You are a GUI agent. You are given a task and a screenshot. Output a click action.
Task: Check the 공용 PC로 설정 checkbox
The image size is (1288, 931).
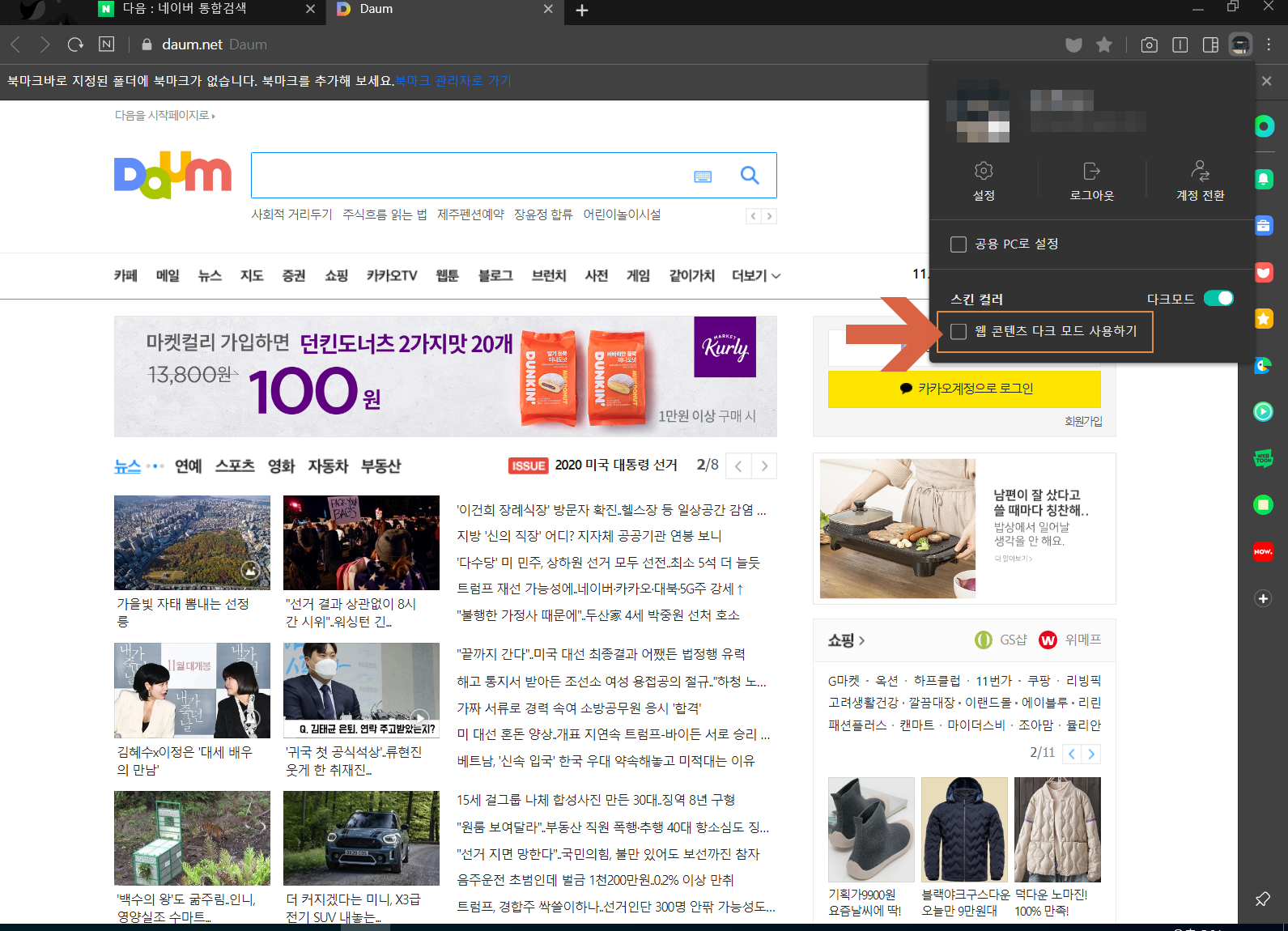click(959, 244)
